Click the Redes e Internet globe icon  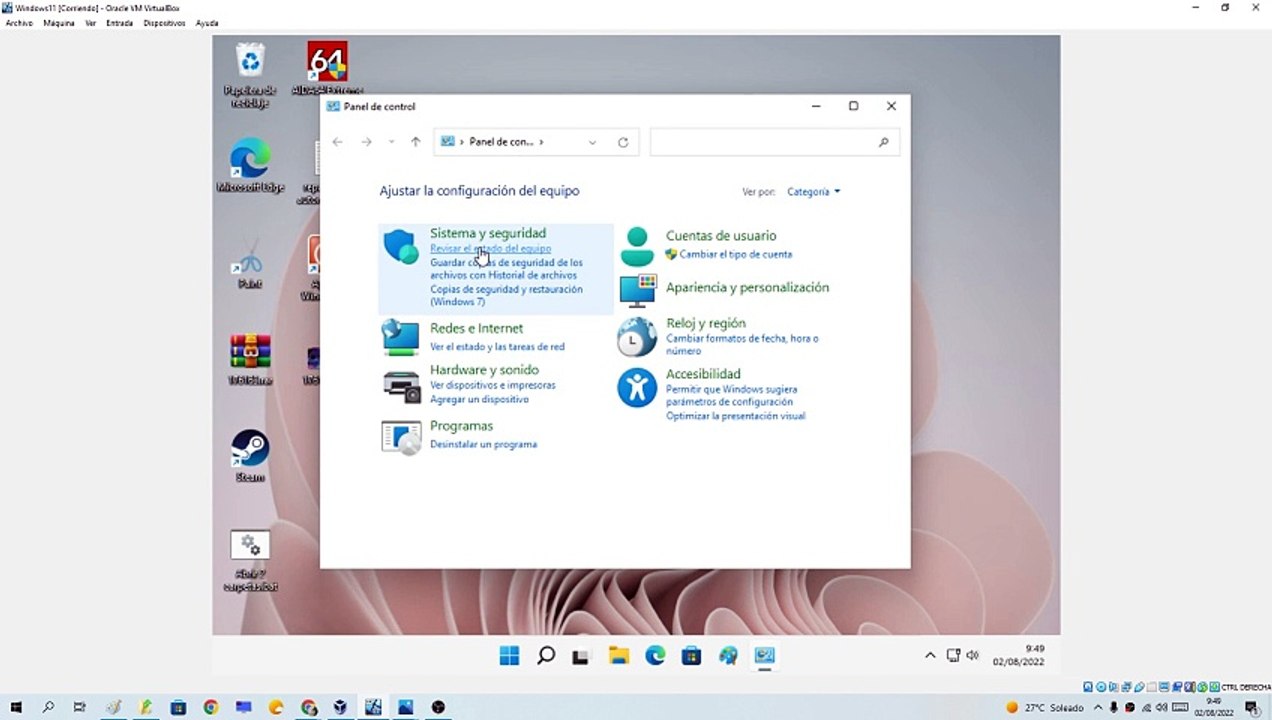tap(401, 338)
